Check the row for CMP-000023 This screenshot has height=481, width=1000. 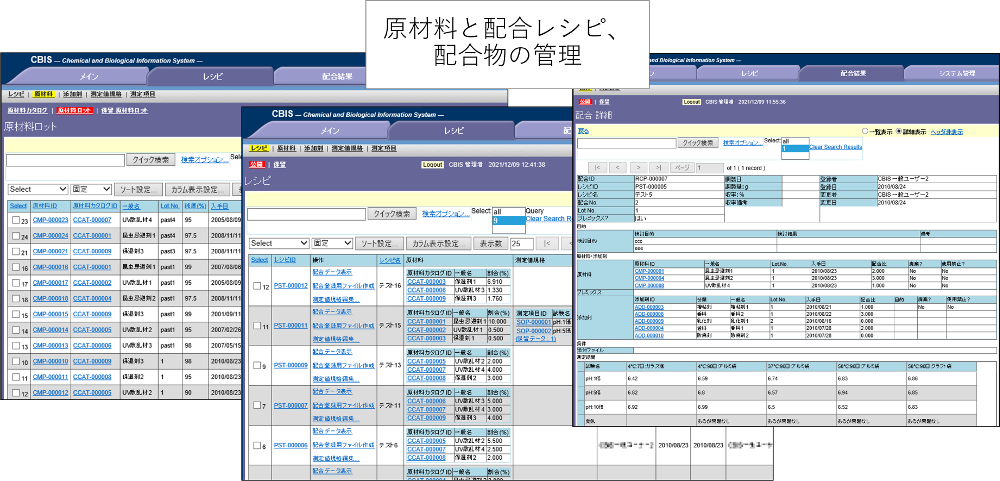16,220
